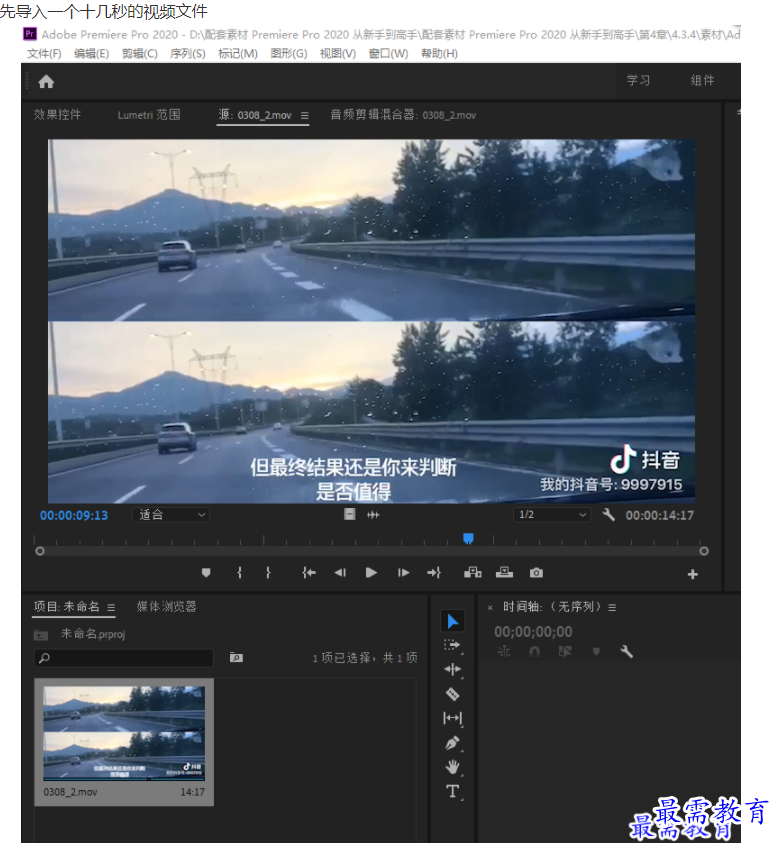This screenshot has height=843, width=777.
Task: Open the 编辑(E) menu
Action: tap(91, 54)
